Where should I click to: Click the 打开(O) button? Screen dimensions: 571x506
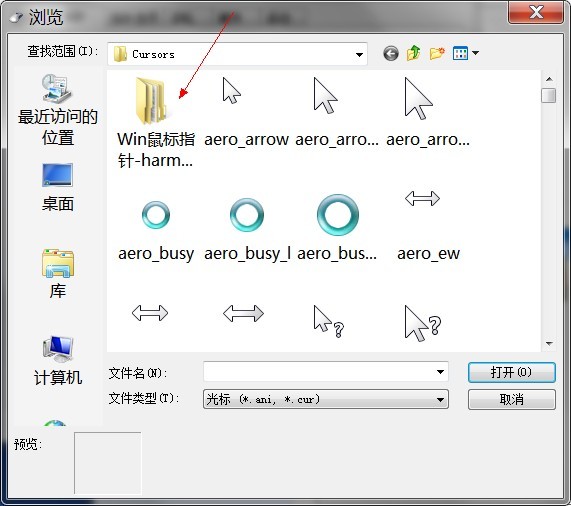(512, 372)
